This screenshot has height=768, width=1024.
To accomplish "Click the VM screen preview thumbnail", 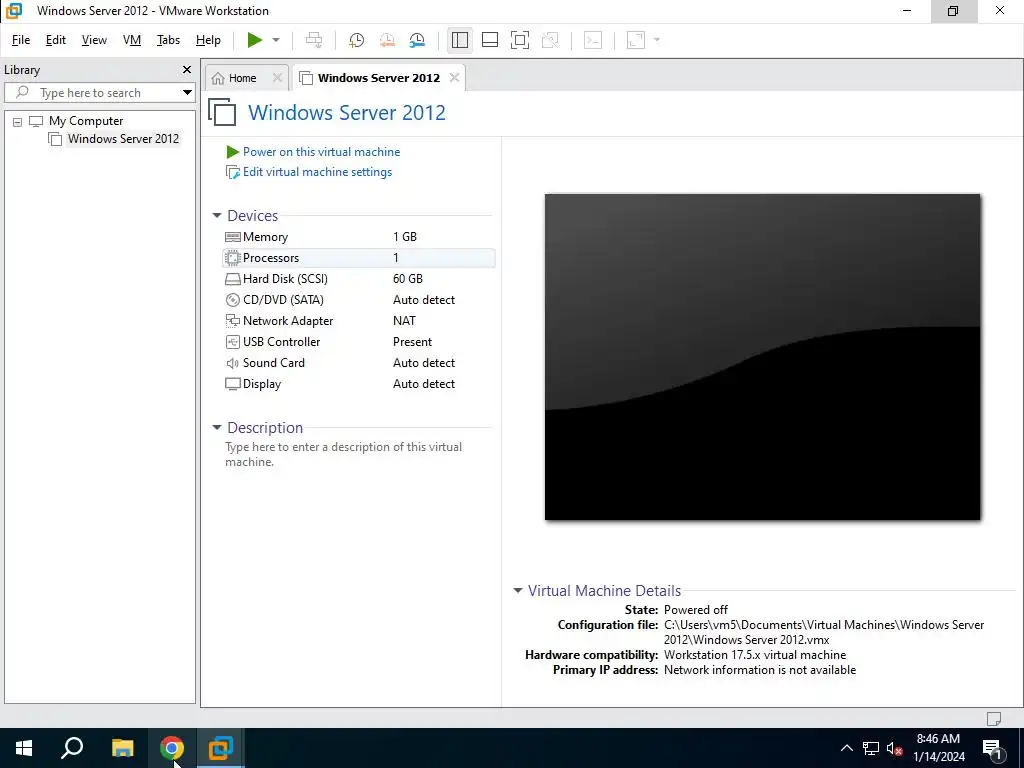I will [763, 357].
